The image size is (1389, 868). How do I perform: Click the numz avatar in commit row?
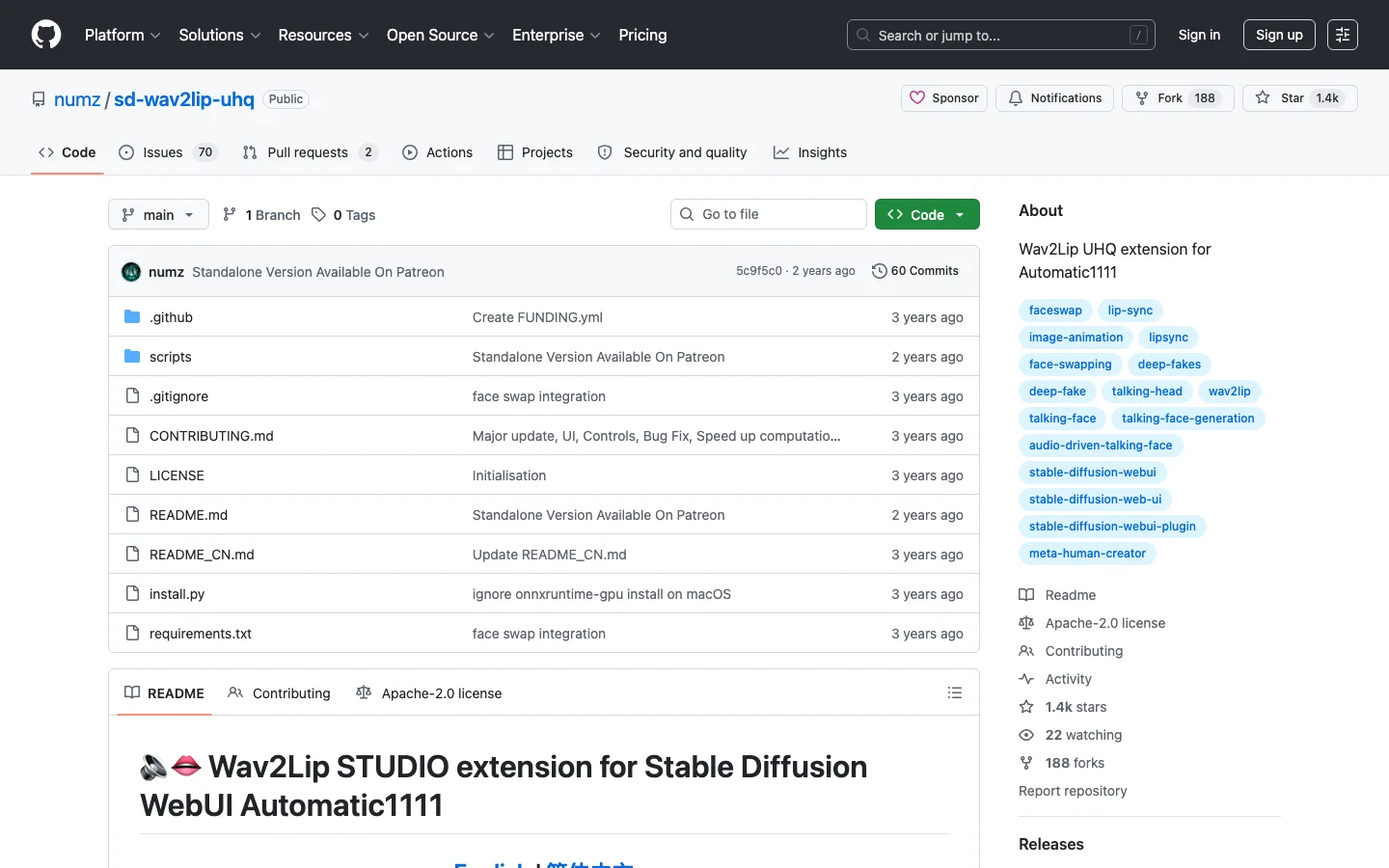coord(131,272)
